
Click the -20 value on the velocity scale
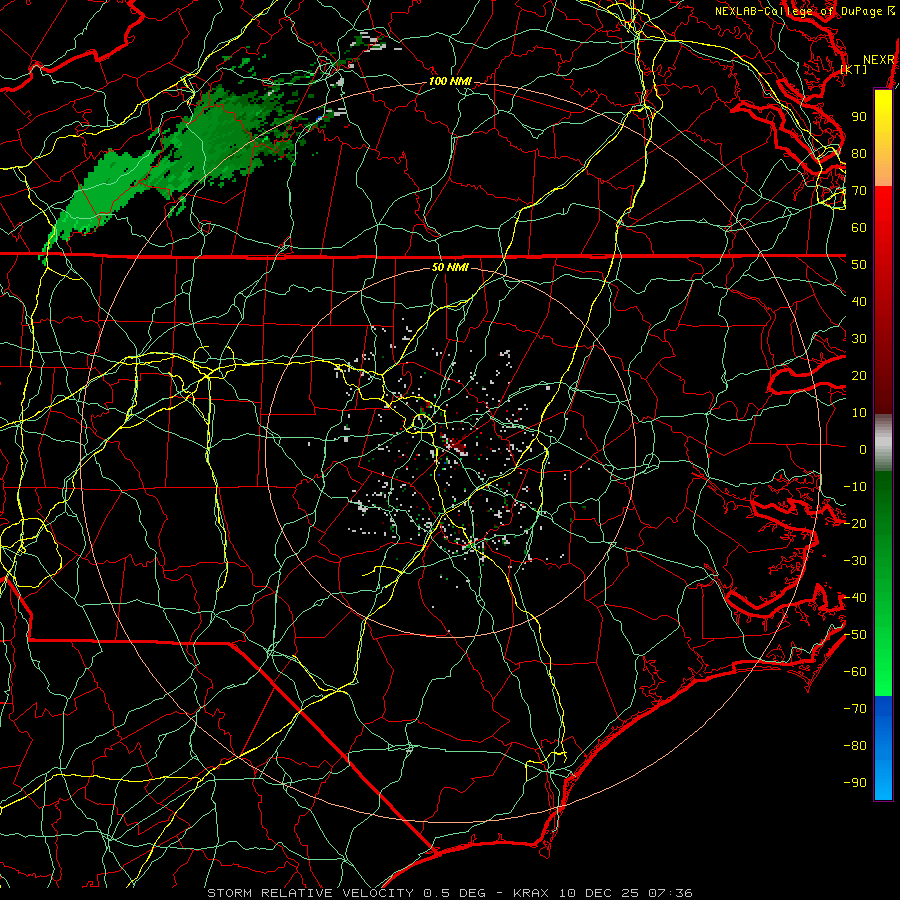[855, 523]
